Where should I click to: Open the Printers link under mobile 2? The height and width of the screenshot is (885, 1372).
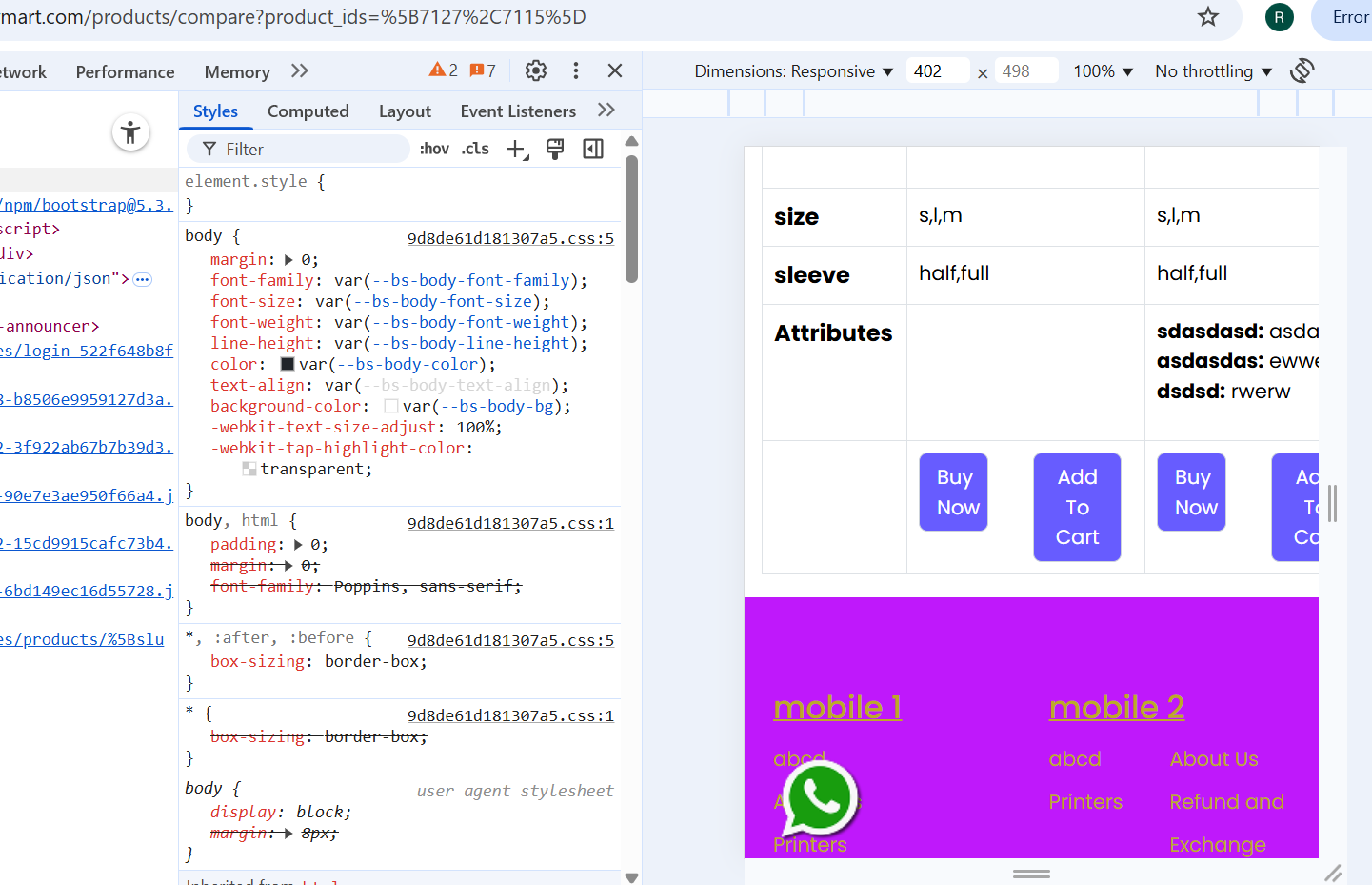point(1085,802)
